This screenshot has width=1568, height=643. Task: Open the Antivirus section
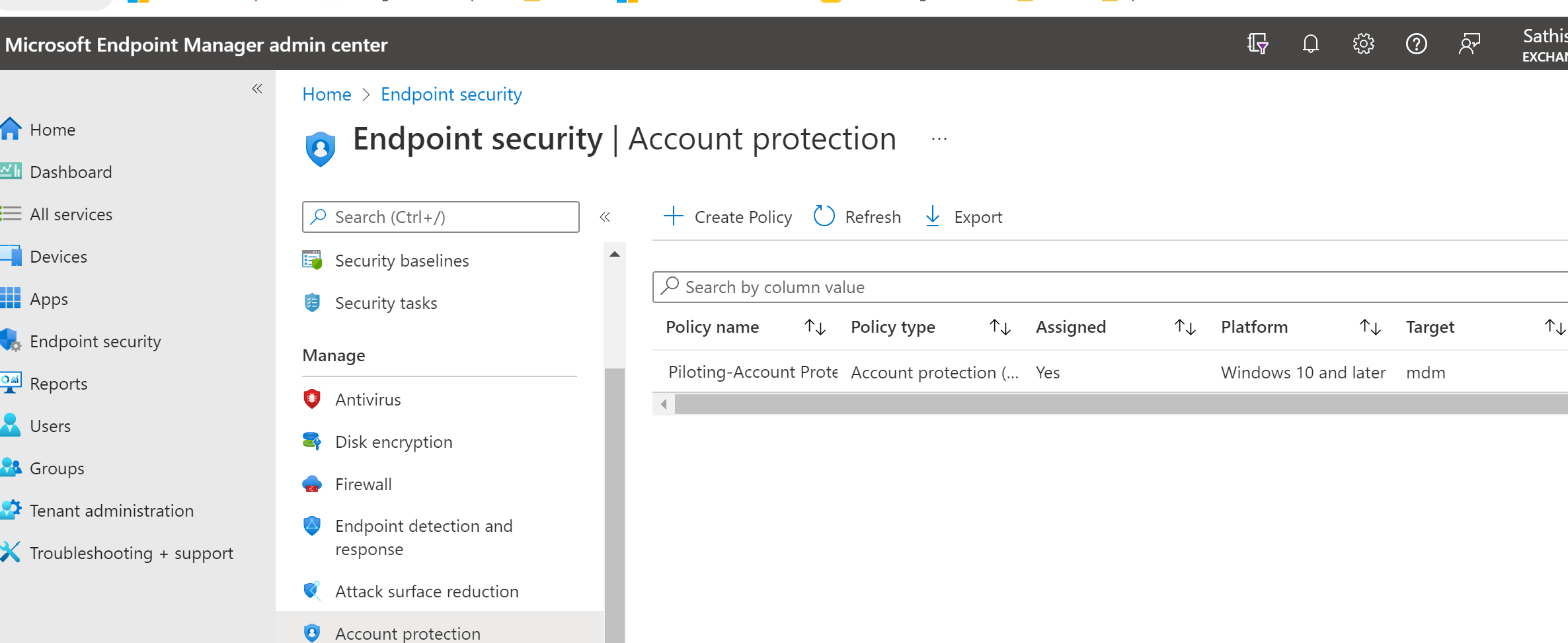pyautogui.click(x=368, y=399)
